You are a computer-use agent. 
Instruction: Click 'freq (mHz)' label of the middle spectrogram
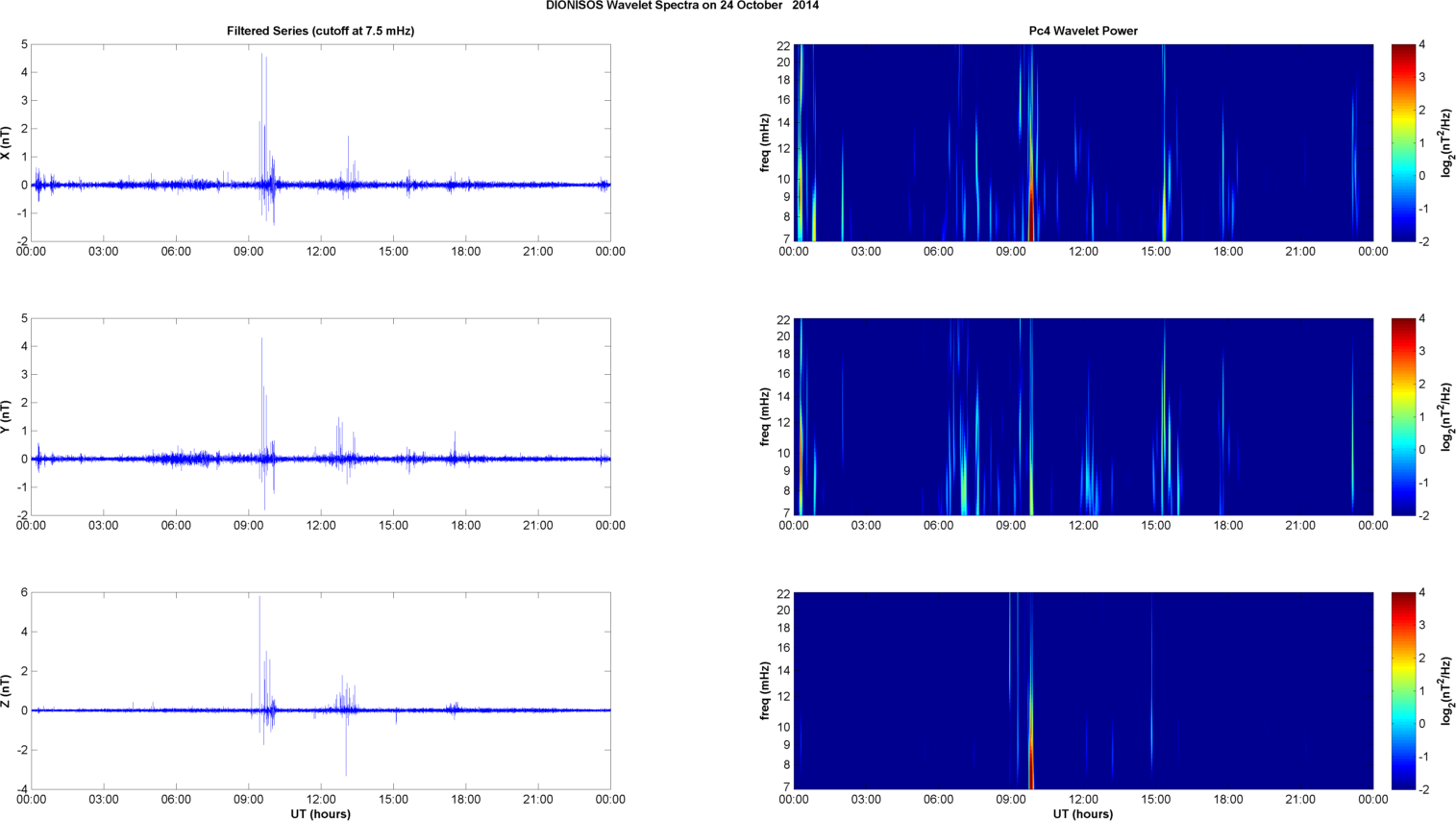coord(765,417)
